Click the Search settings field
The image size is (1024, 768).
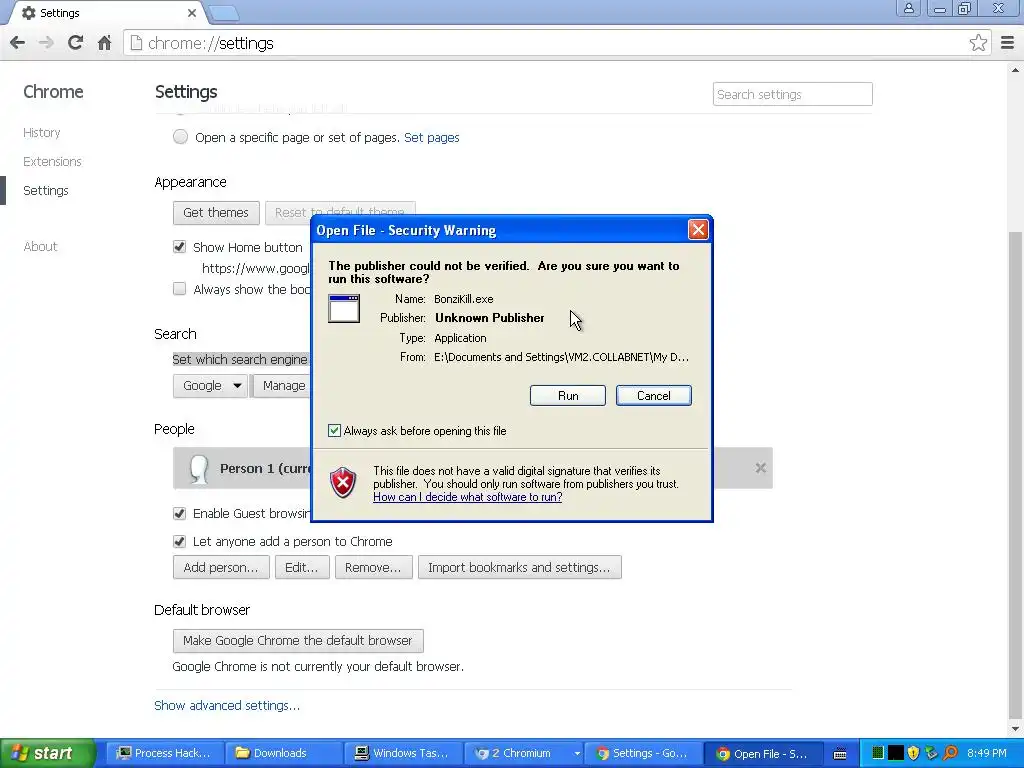point(792,94)
